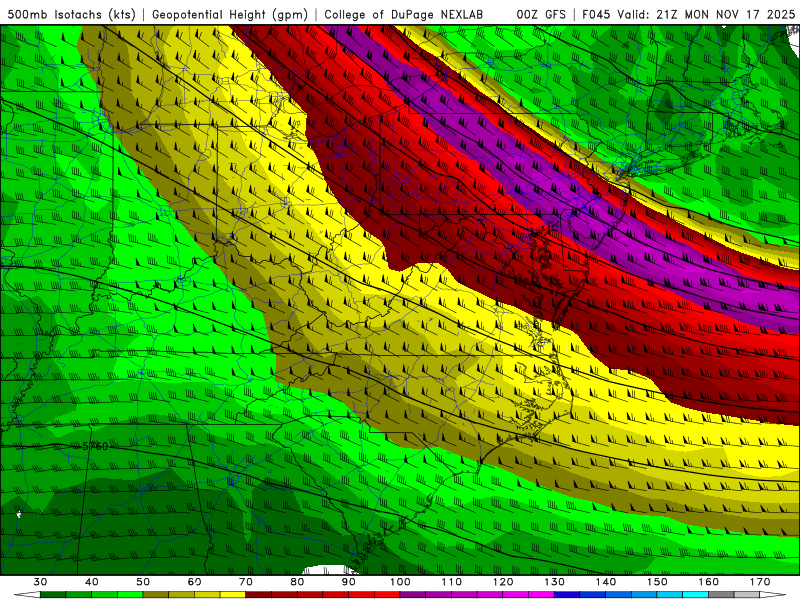Click the legend value 60
This screenshot has height=600, width=800.
[194, 582]
